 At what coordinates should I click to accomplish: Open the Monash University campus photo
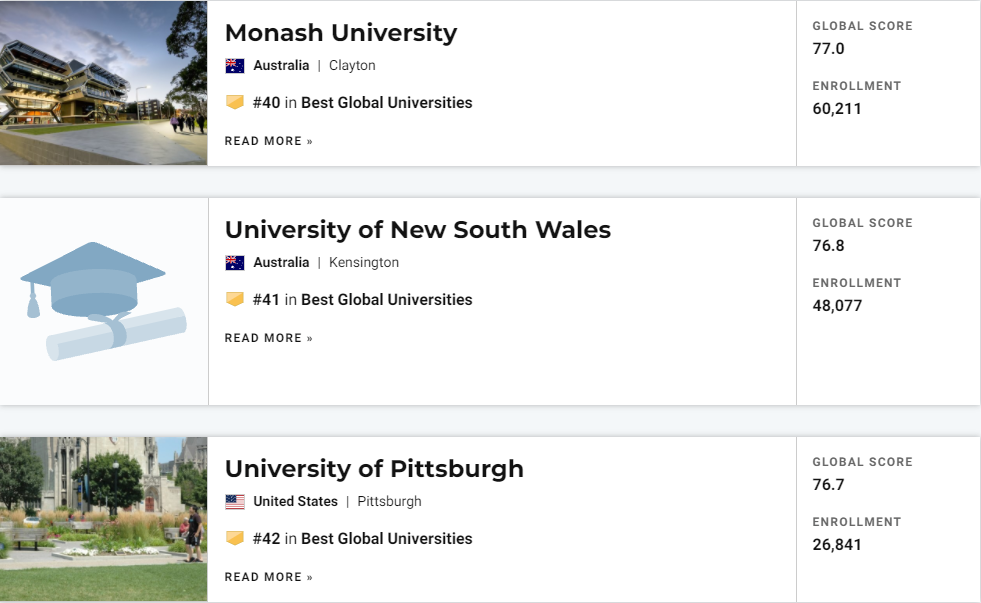[104, 83]
